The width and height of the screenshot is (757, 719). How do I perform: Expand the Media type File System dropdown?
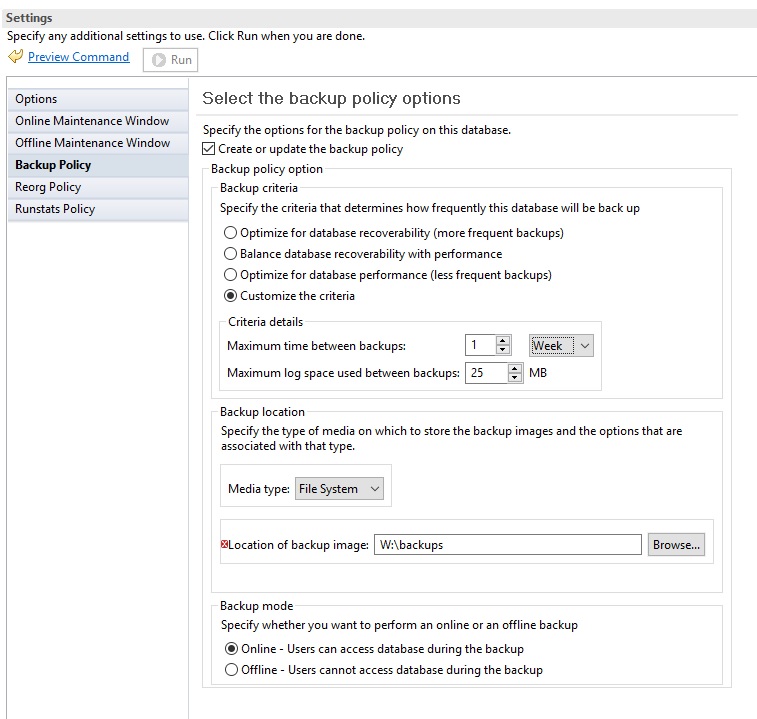point(340,489)
